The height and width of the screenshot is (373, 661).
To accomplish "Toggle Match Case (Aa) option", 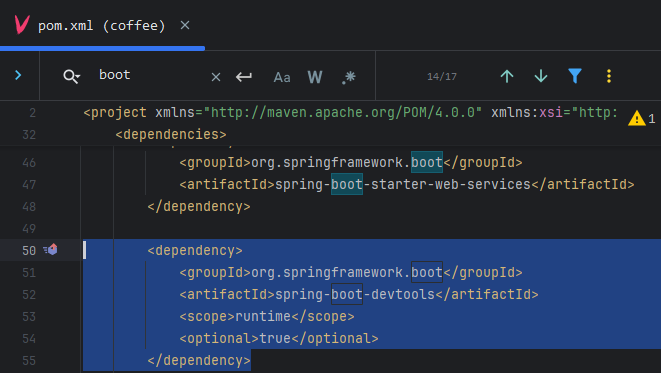I will pos(282,77).
